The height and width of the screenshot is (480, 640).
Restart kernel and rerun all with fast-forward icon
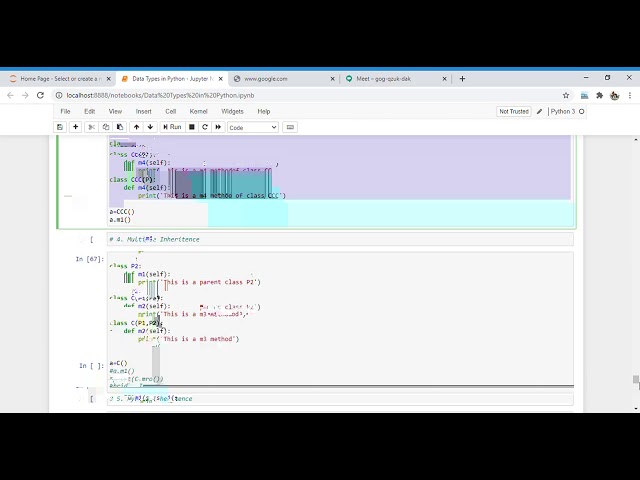pos(218,127)
